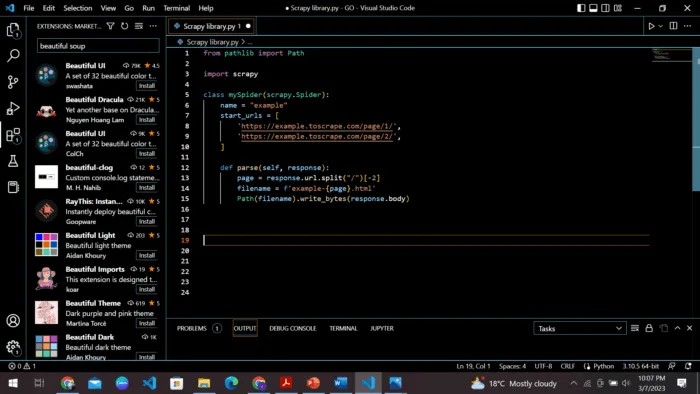Image resolution: width=700 pixels, height=394 pixels.
Task: Toggle panel layout icon
Action: [x=593, y=8]
